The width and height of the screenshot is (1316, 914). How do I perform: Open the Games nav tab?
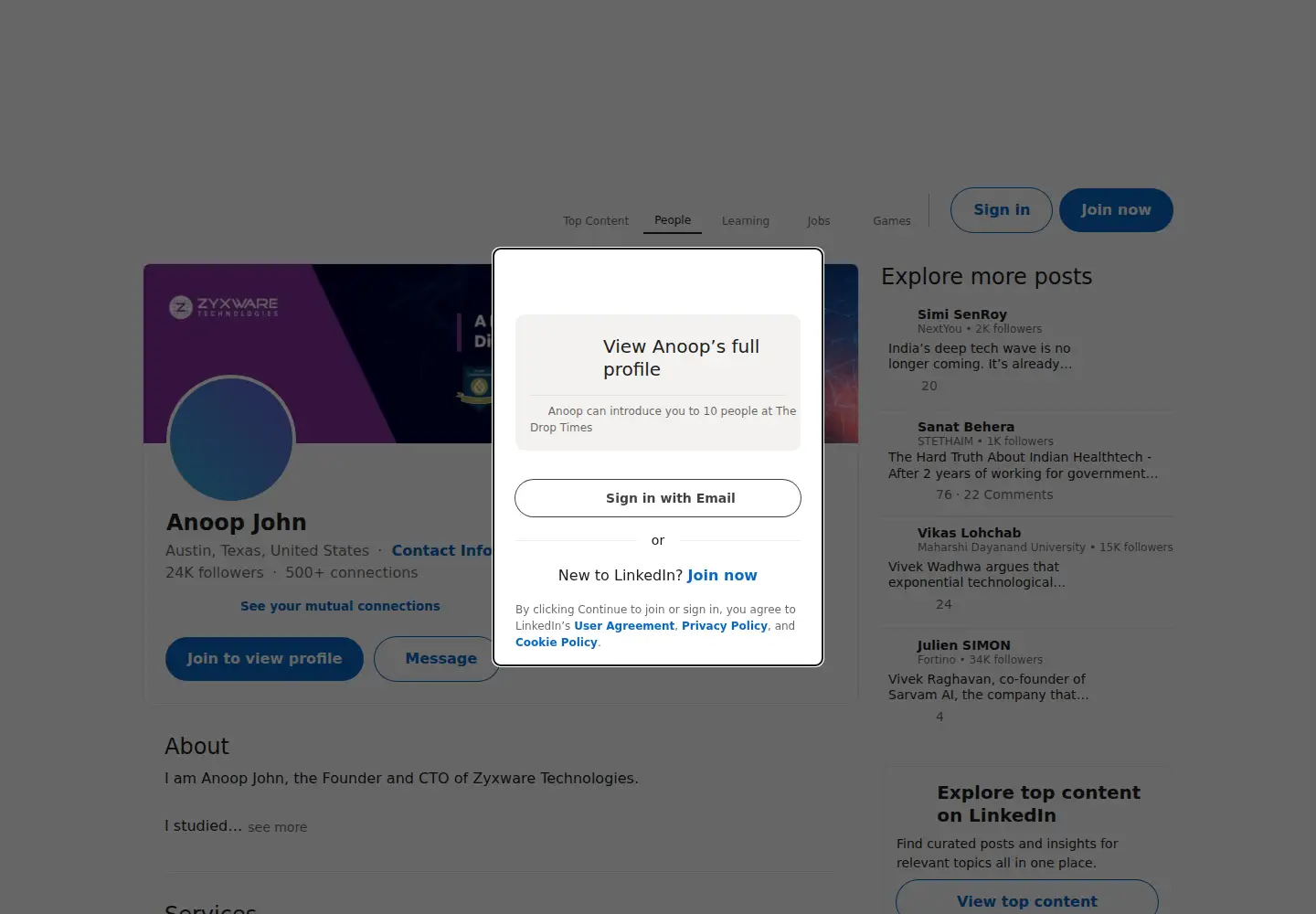pyautogui.click(x=892, y=220)
